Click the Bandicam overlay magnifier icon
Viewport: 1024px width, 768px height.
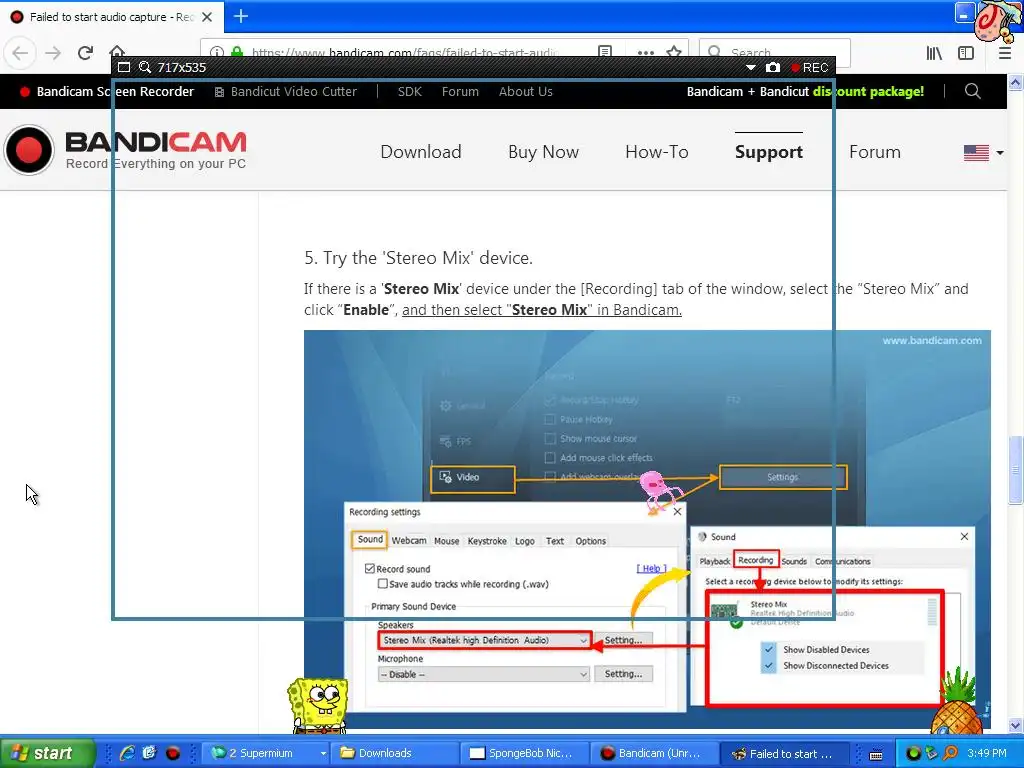pyautogui.click(x=145, y=67)
